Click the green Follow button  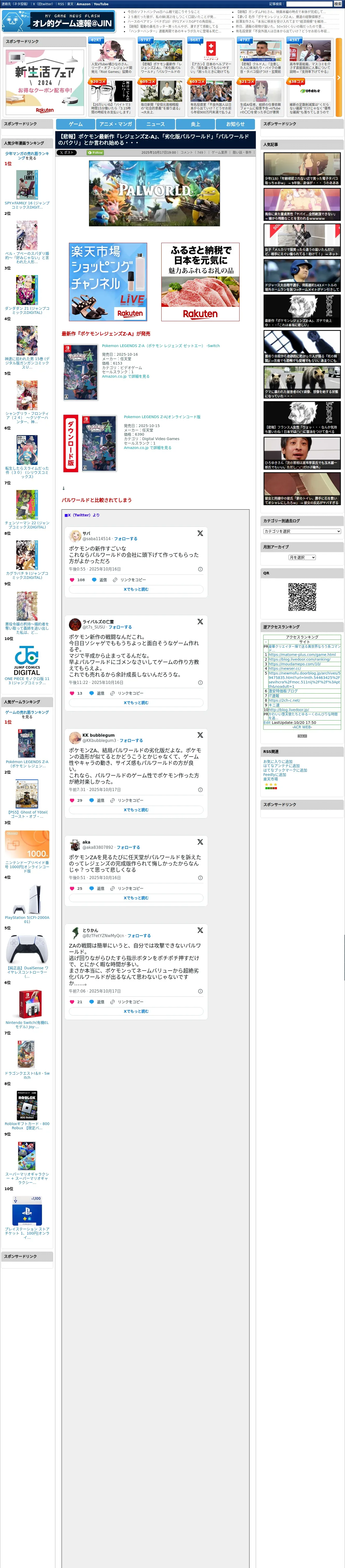95,153
